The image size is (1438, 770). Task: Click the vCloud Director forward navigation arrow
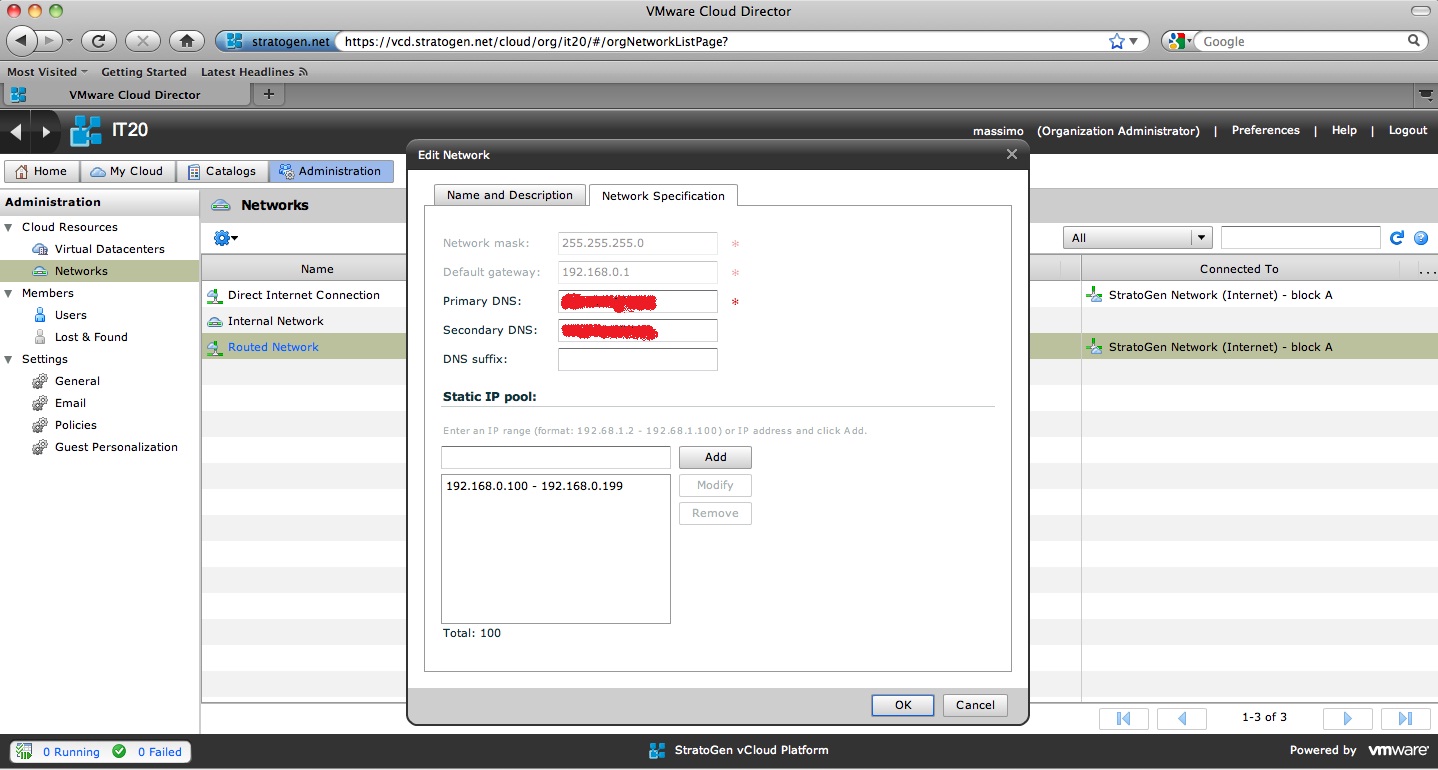click(45, 131)
